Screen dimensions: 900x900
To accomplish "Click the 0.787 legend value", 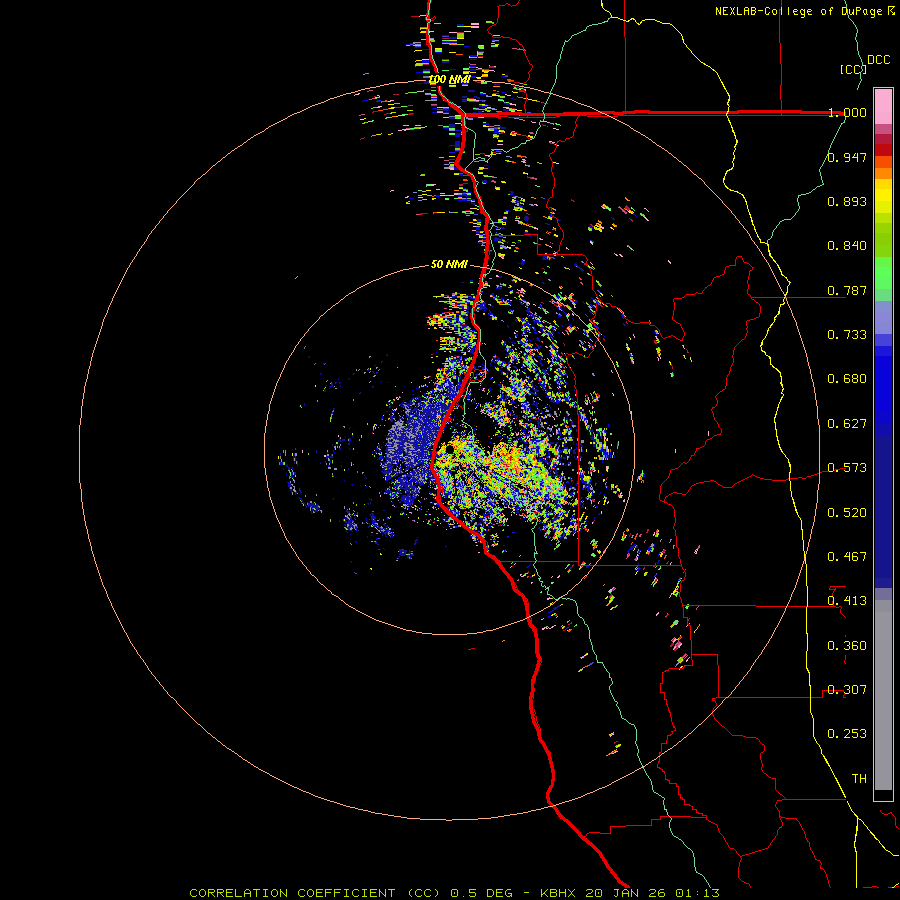I will 847,290.
